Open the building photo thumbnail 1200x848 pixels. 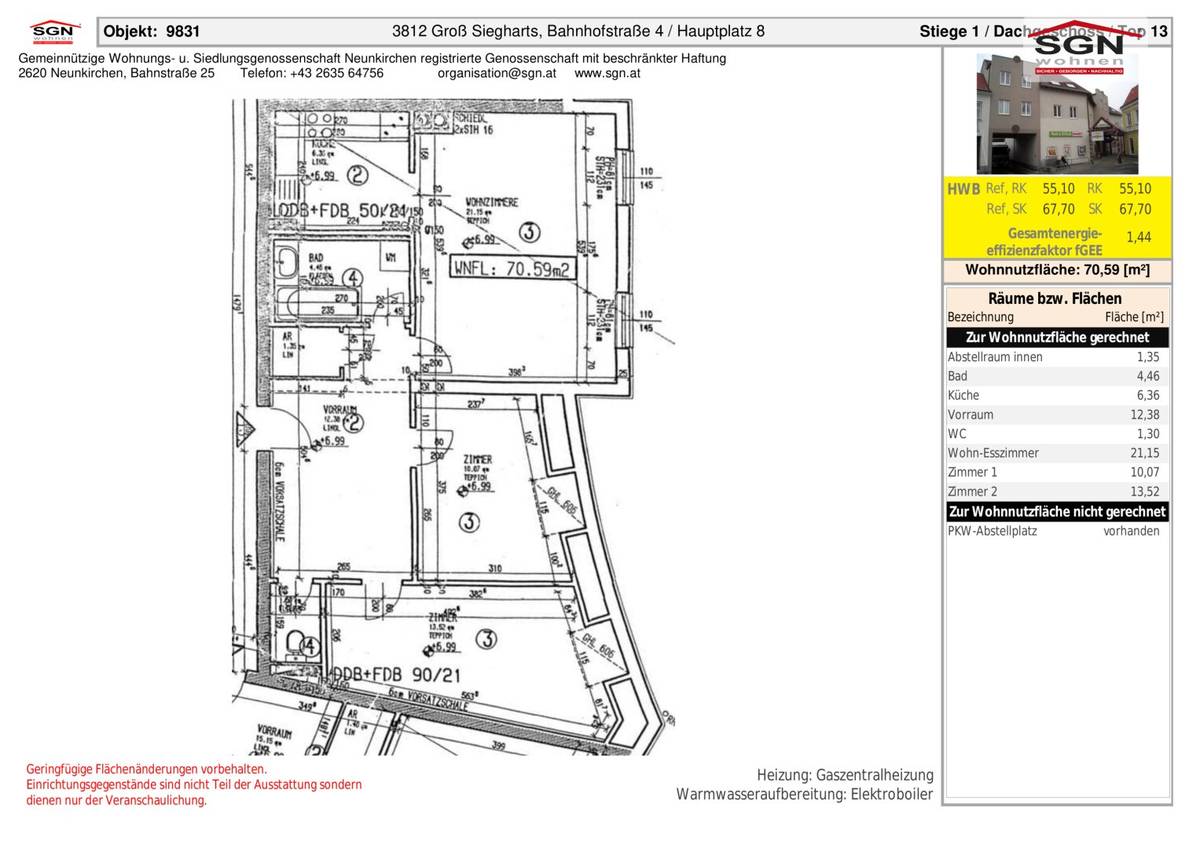pyautogui.click(x=1056, y=114)
